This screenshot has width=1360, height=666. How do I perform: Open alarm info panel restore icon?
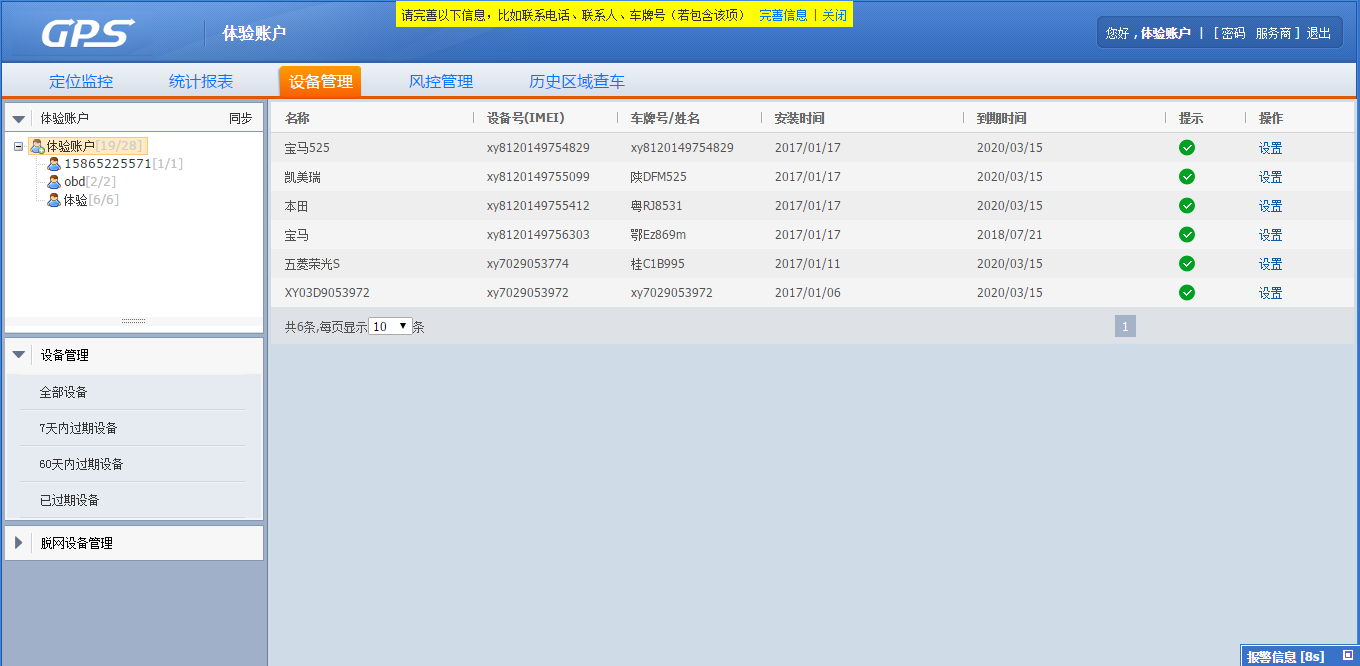point(1347,655)
